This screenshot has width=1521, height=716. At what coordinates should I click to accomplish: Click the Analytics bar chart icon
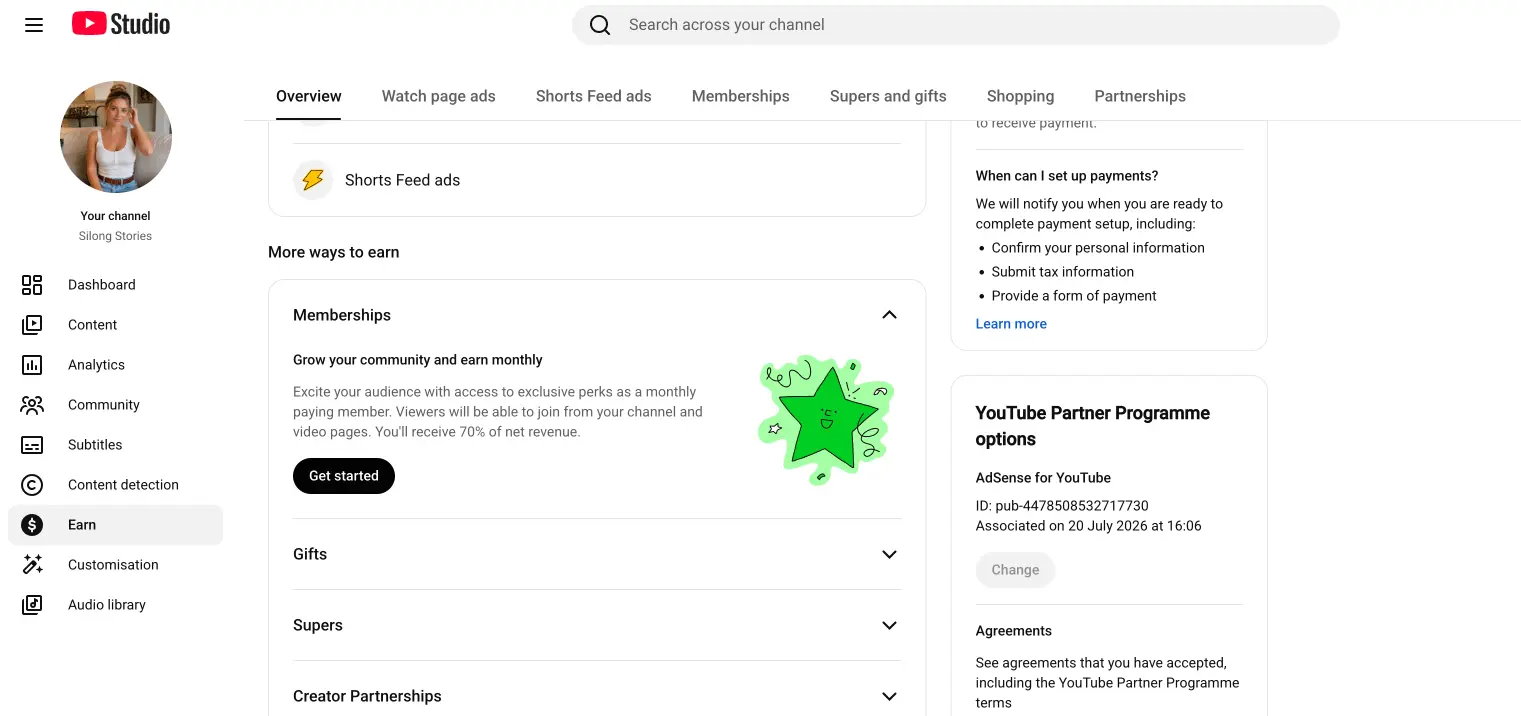[32, 365]
